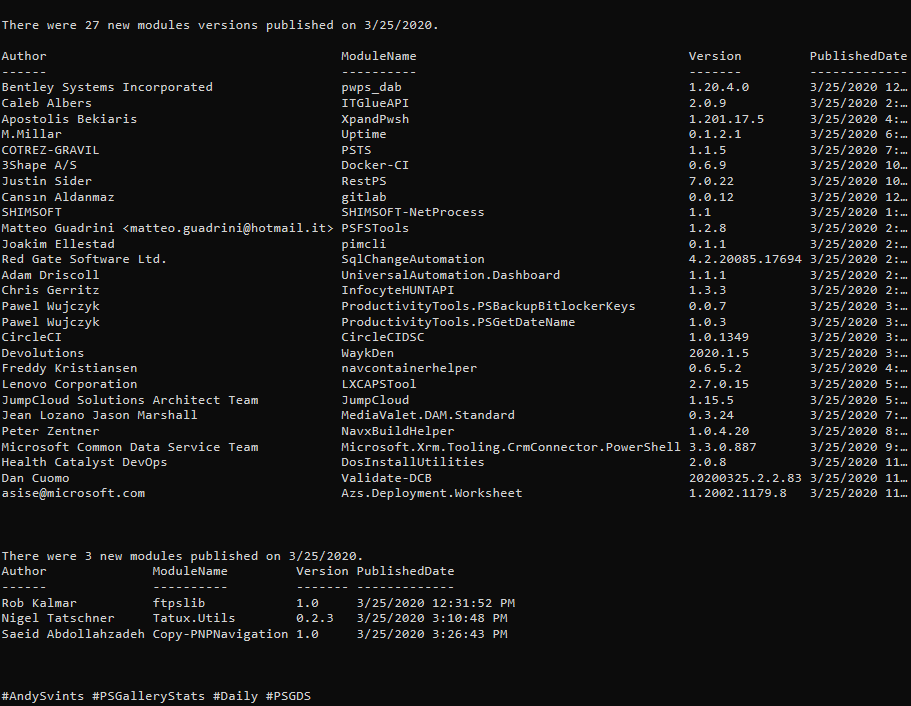Viewport: 911px width, 706px height.
Task: Click author Cansın Aldanmaz
Action: pos(58,197)
